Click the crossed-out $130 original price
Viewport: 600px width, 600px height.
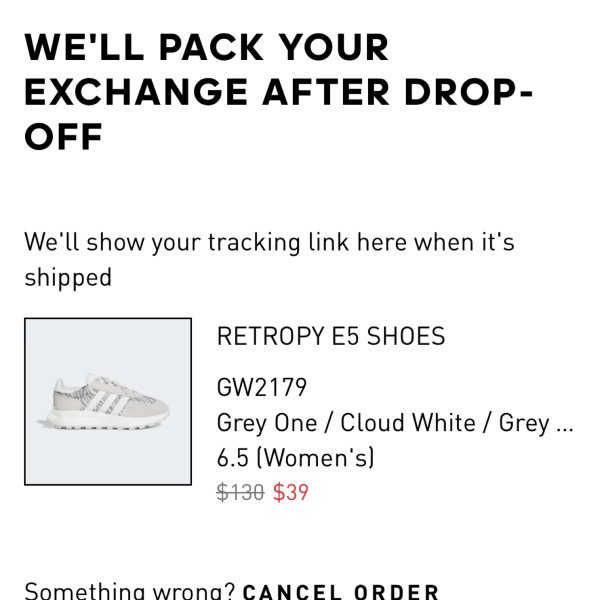pyautogui.click(x=240, y=492)
